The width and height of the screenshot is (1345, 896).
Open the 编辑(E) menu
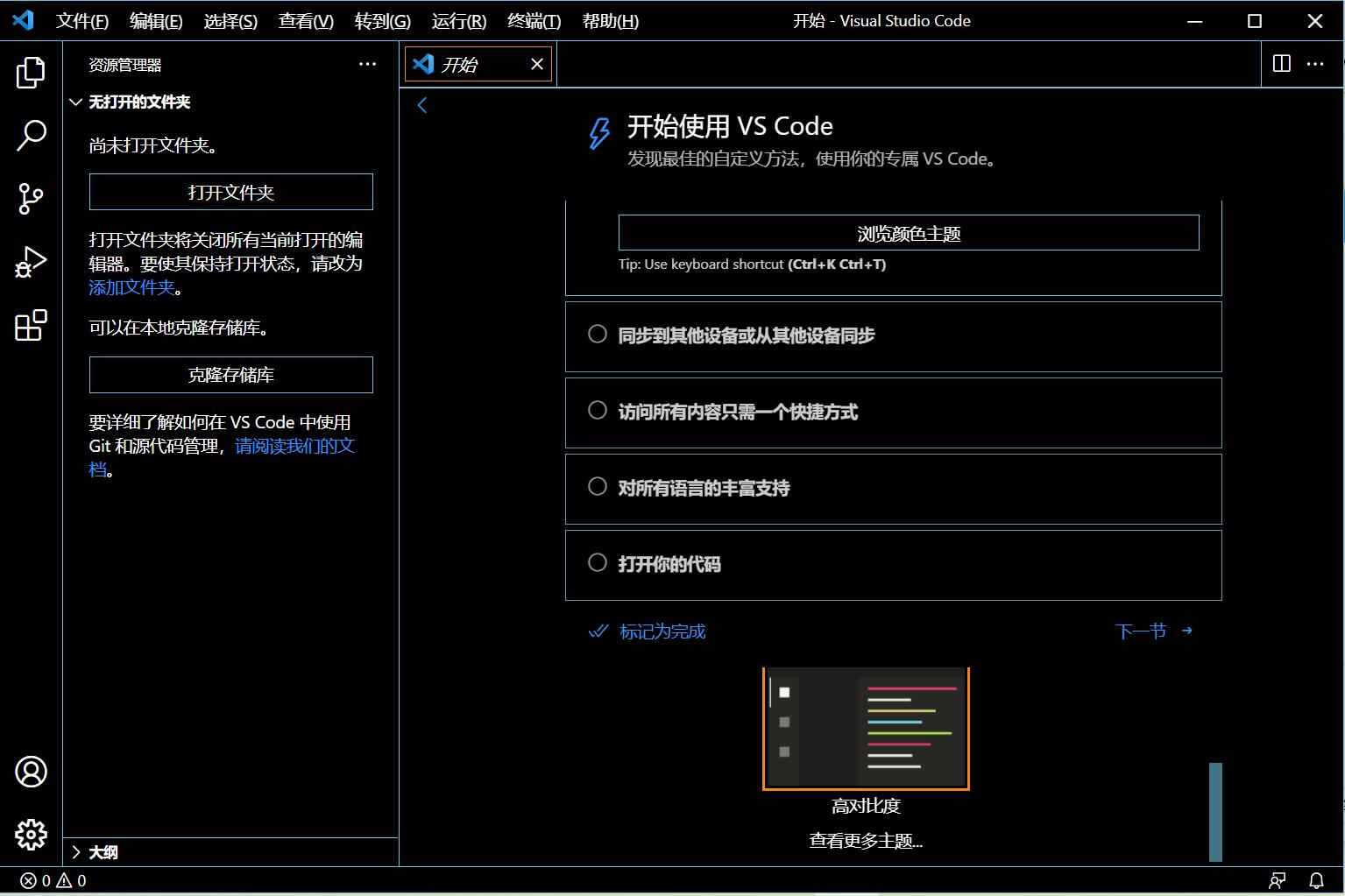[x=156, y=21]
